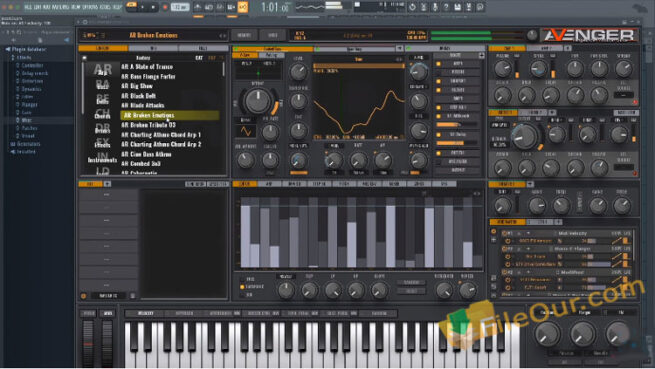Load preset AR Broken Tribute 03

point(148,125)
